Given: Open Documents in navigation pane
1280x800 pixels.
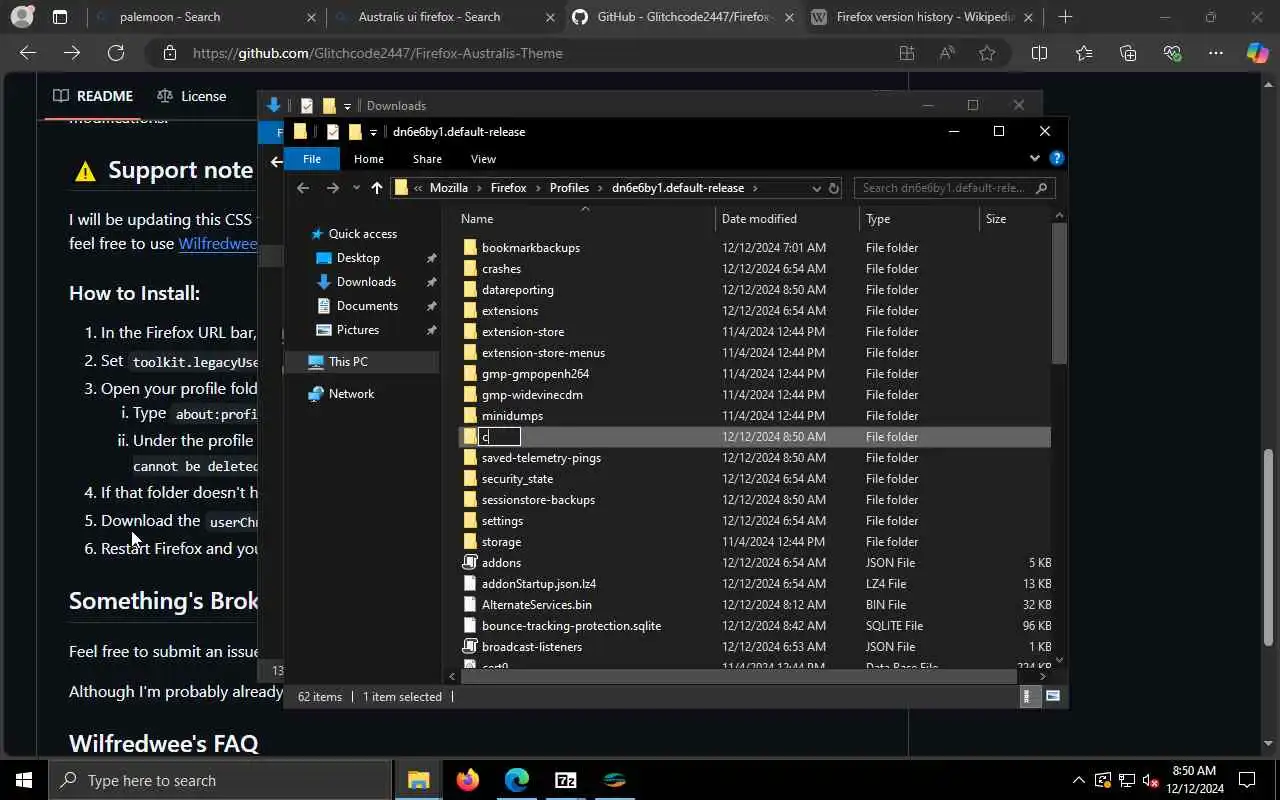Looking at the screenshot, I should coord(367,305).
